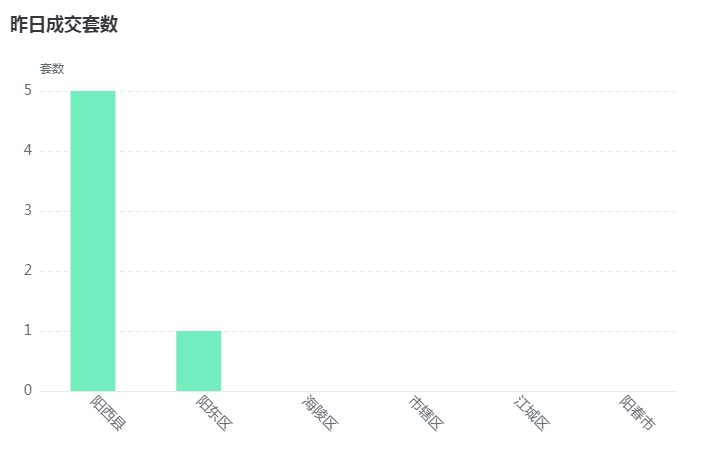
Task: Click the y-axis tick value 1
Action: point(28,331)
